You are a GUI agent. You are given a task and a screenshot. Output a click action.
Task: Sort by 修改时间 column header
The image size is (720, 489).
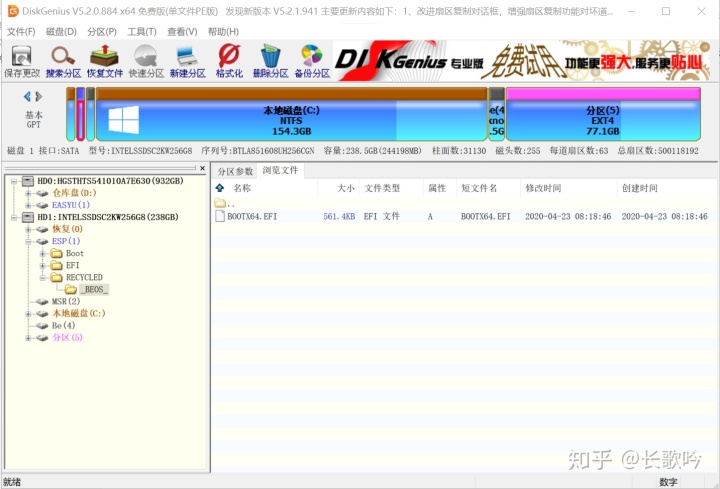click(543, 188)
